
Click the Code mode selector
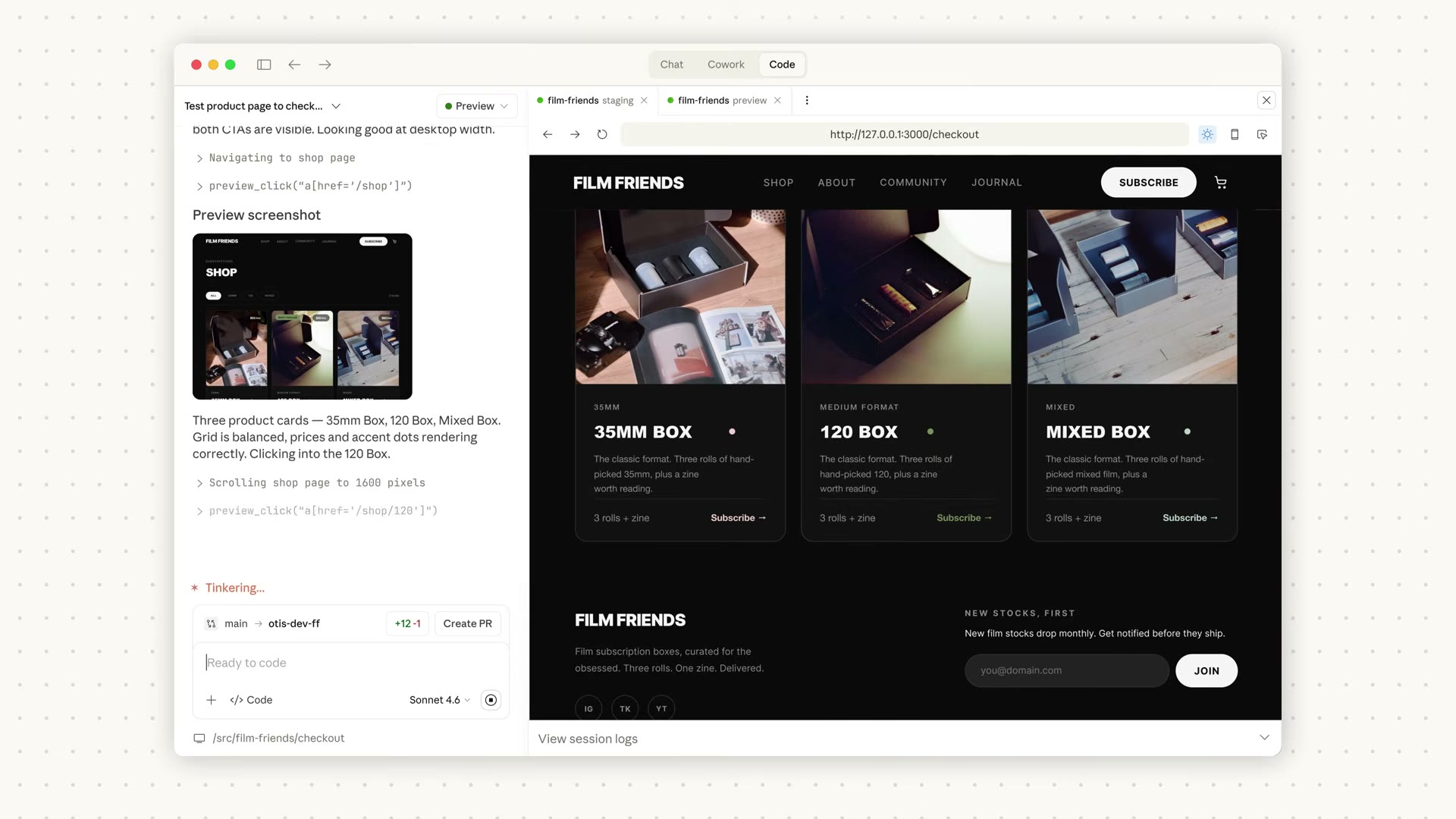point(251,700)
